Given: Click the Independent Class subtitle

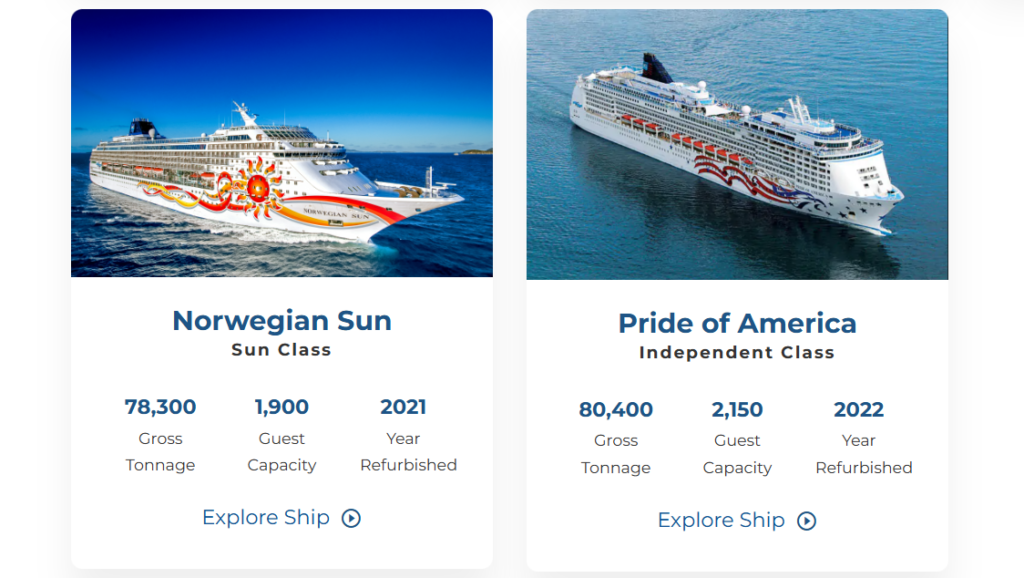Looking at the screenshot, I should [x=737, y=353].
